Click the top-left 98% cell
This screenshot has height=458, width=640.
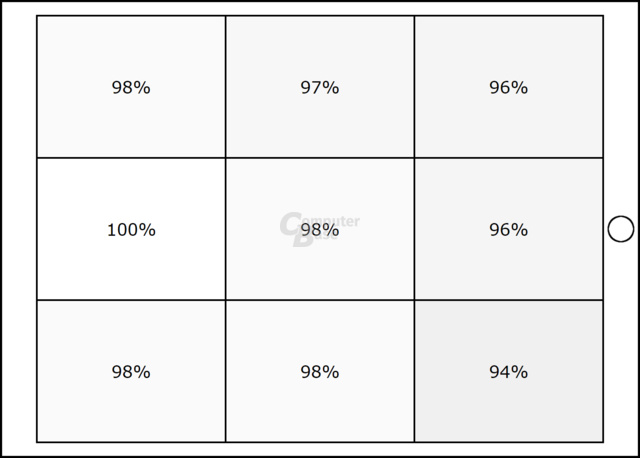pyautogui.click(x=131, y=87)
